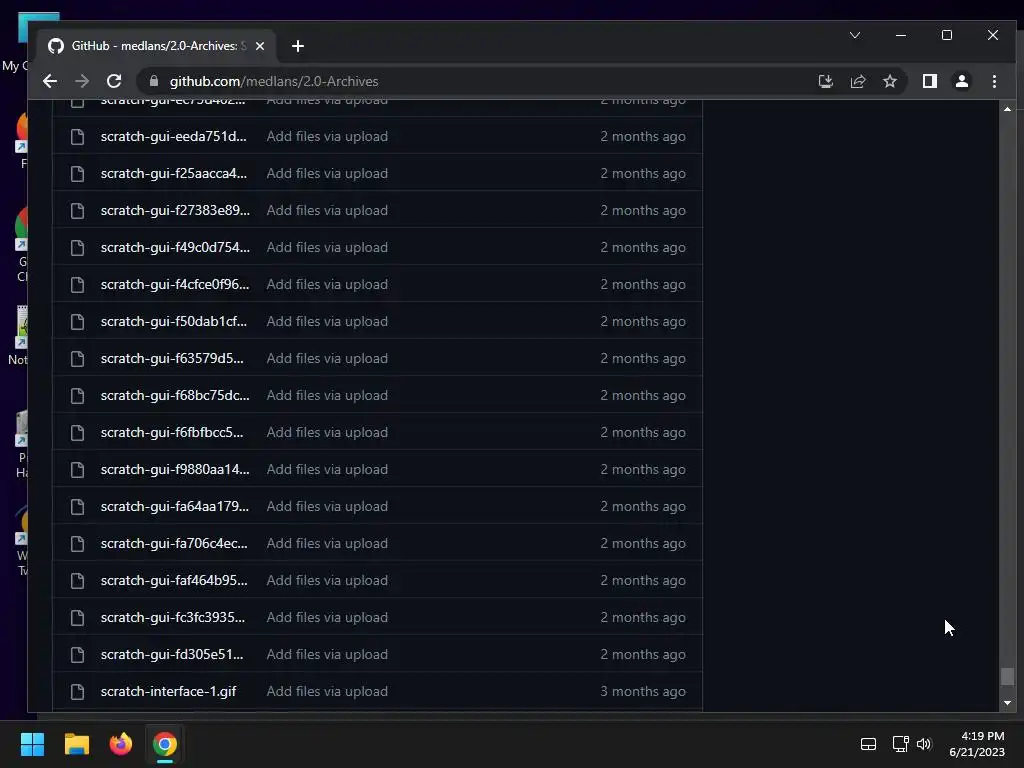Click the Chrome taskbar icon
This screenshot has height=768, width=1024.
(x=165, y=744)
